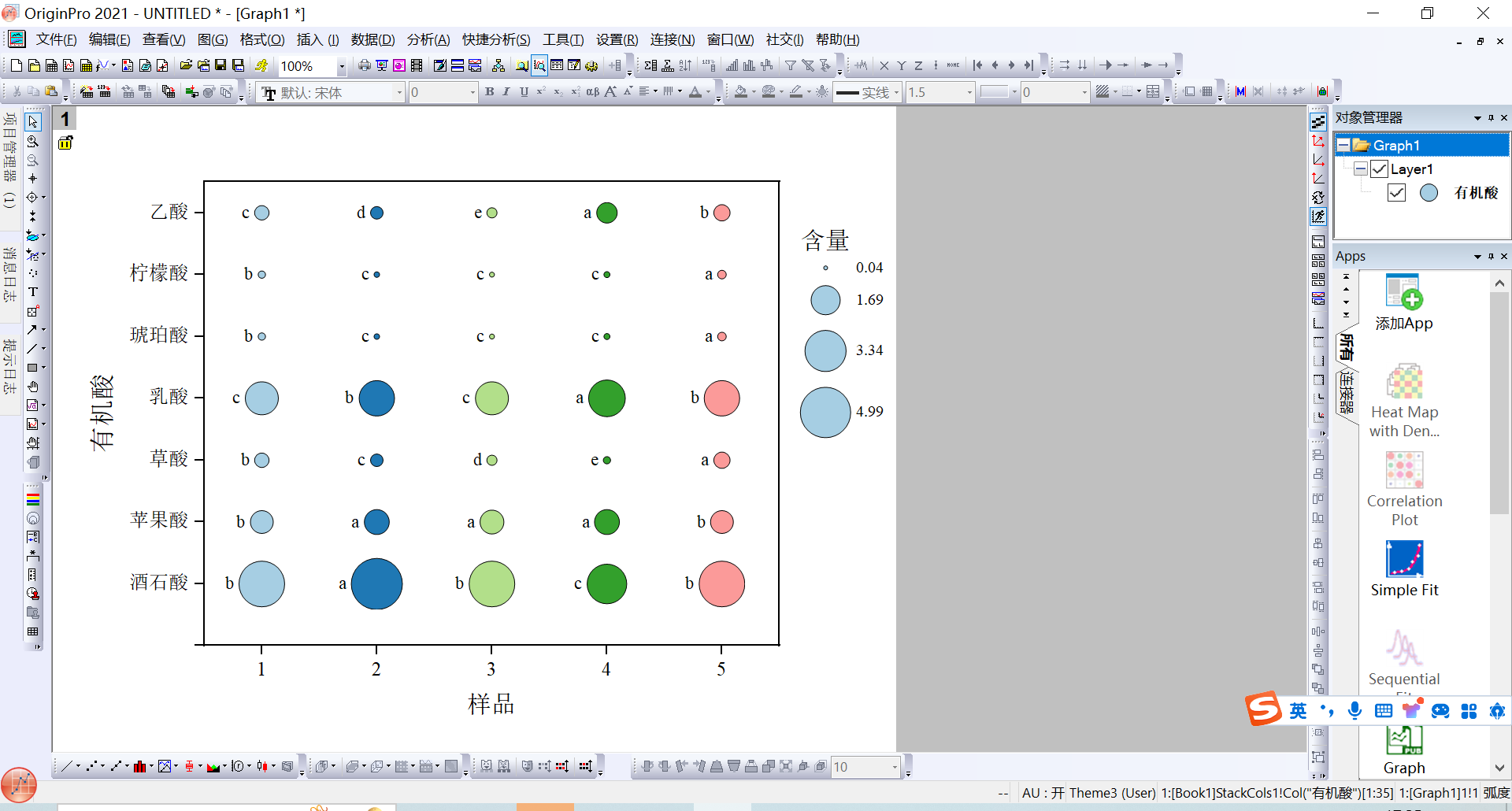
Task: Select the Pointer arrow tool
Action: pos(33,122)
